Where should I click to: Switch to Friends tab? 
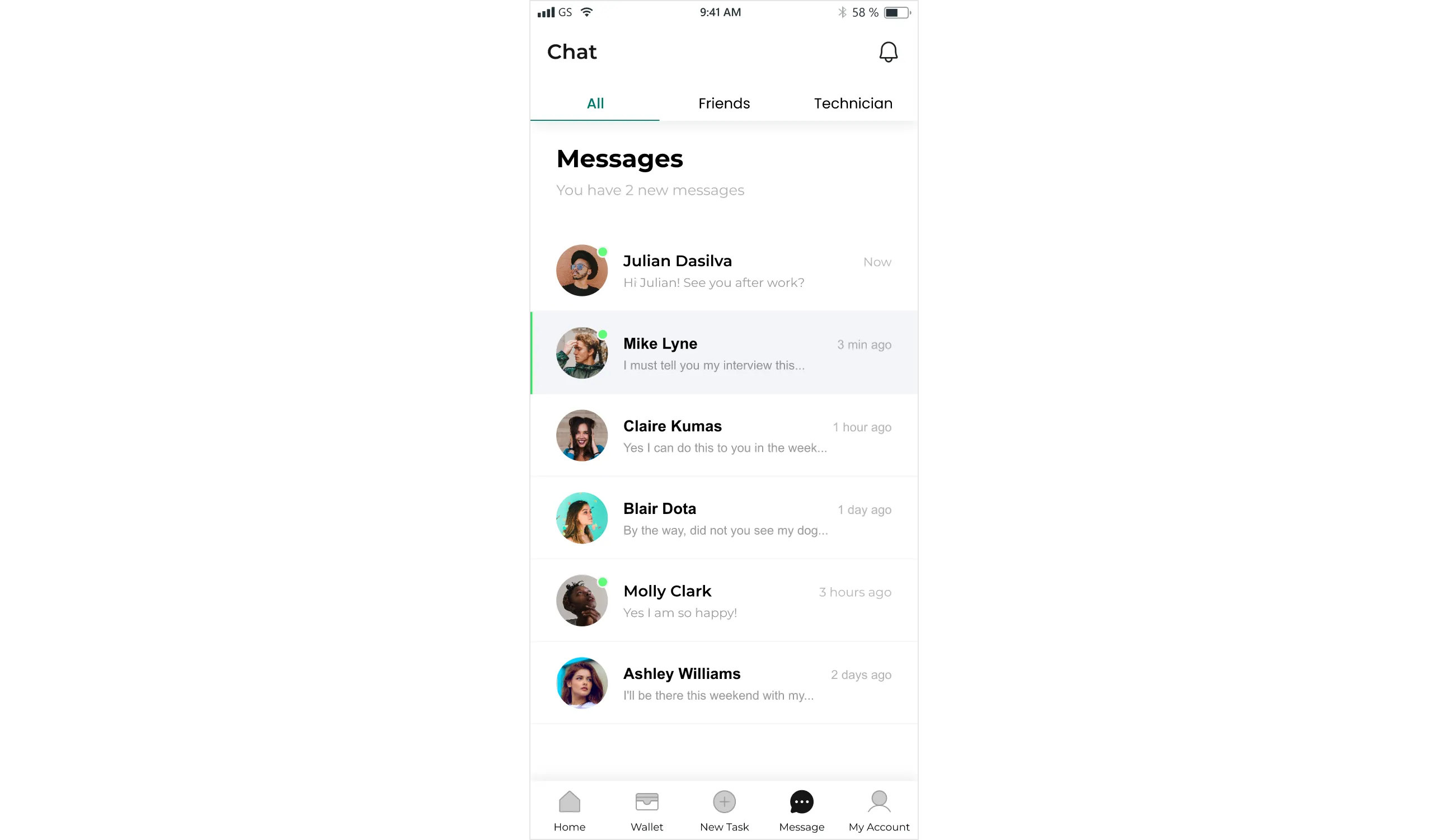pos(724,103)
